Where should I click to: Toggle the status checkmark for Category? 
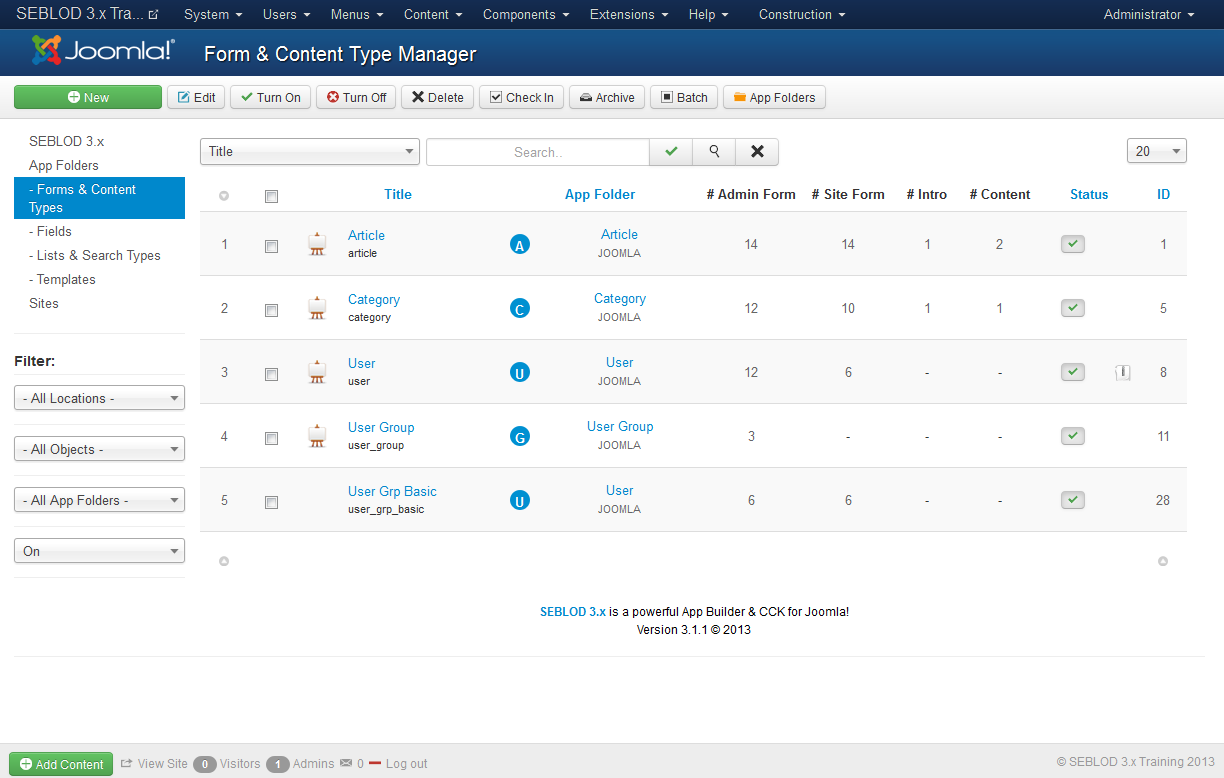pos(1072,308)
